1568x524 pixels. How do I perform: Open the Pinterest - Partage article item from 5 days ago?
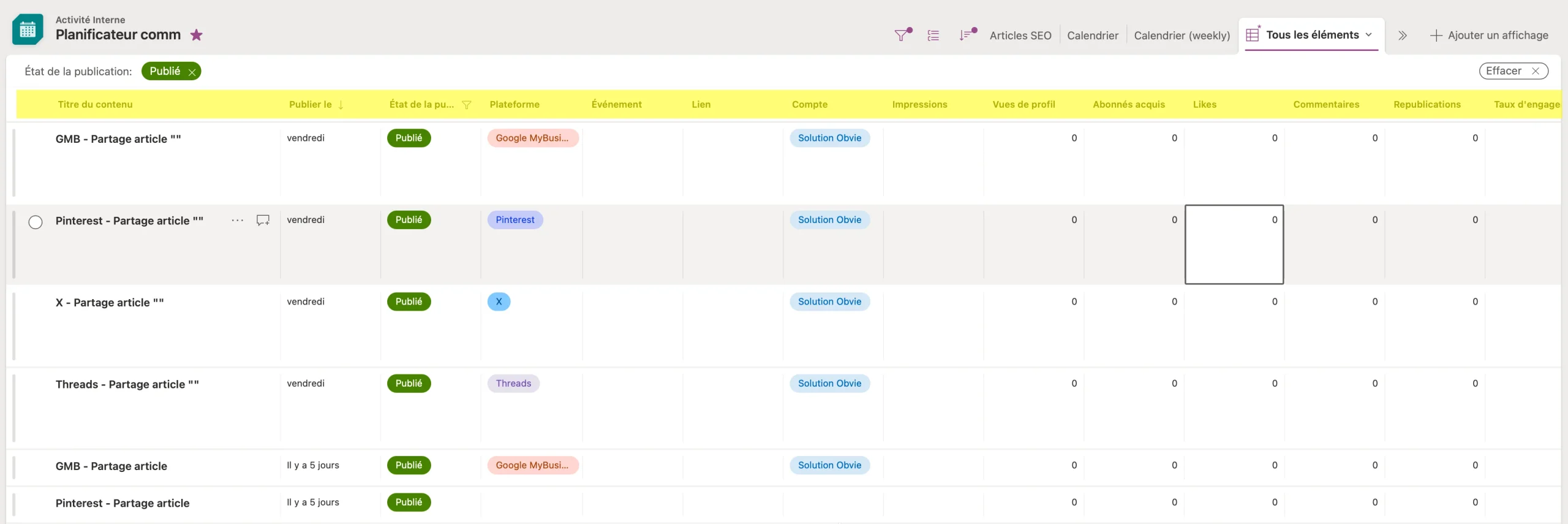(x=123, y=503)
